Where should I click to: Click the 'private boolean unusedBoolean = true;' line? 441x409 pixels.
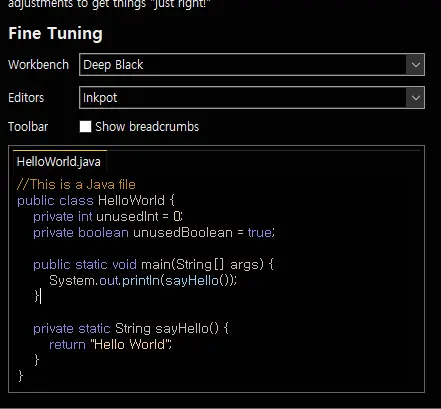point(154,233)
